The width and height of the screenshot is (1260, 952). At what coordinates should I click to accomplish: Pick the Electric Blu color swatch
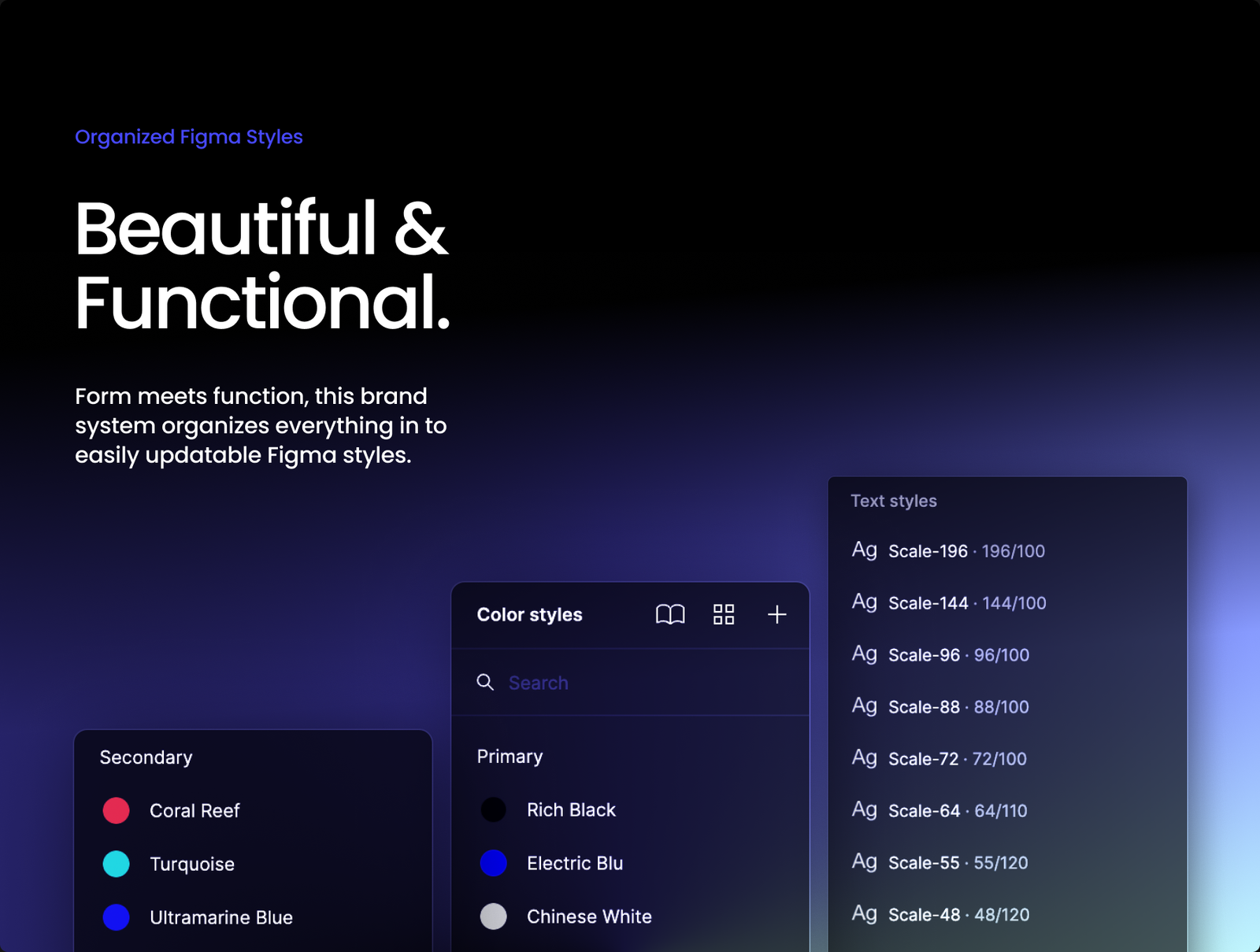[494, 863]
